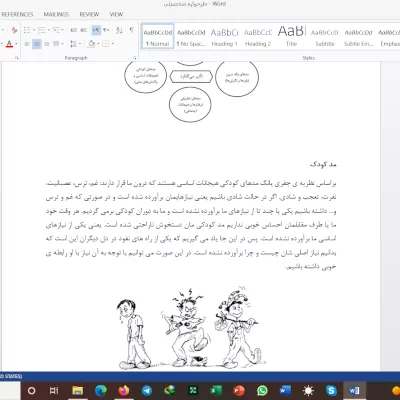The height and width of the screenshot is (400, 400).
Task: Click the inactive Word icon left of sun
Action: [x=285, y=390]
